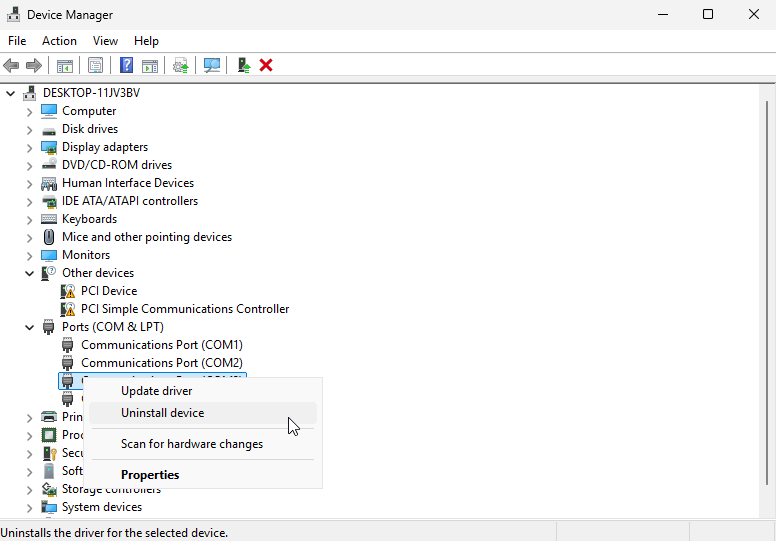This screenshot has height=541, width=776.
Task: Select PCI Simple Communications Controller entry
Action: click(x=185, y=309)
